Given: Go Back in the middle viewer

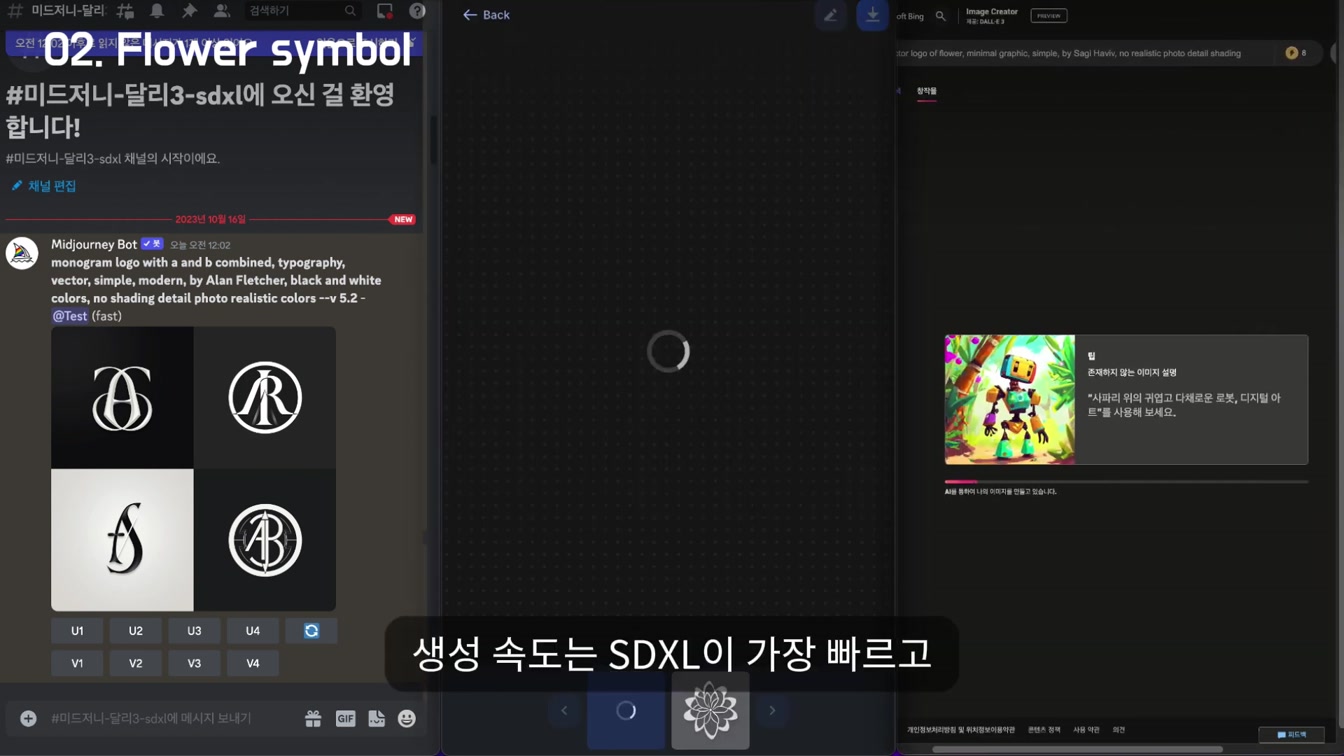Looking at the screenshot, I should (x=486, y=15).
